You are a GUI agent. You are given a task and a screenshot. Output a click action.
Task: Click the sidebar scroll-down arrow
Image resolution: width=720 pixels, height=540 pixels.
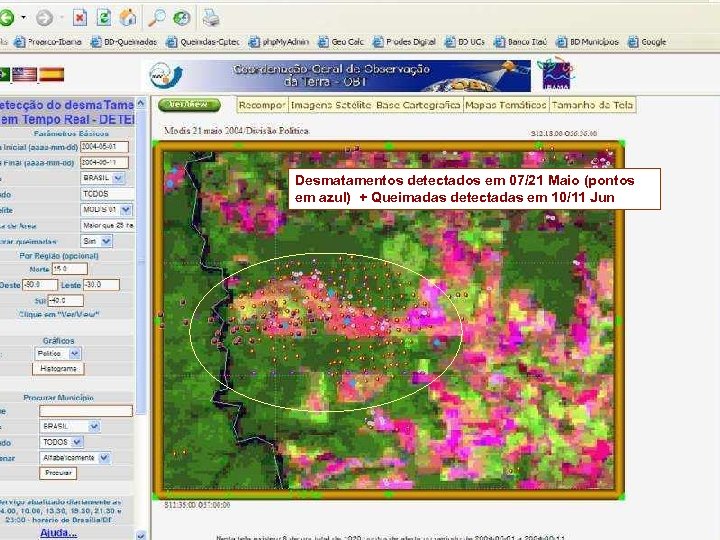pos(141,535)
